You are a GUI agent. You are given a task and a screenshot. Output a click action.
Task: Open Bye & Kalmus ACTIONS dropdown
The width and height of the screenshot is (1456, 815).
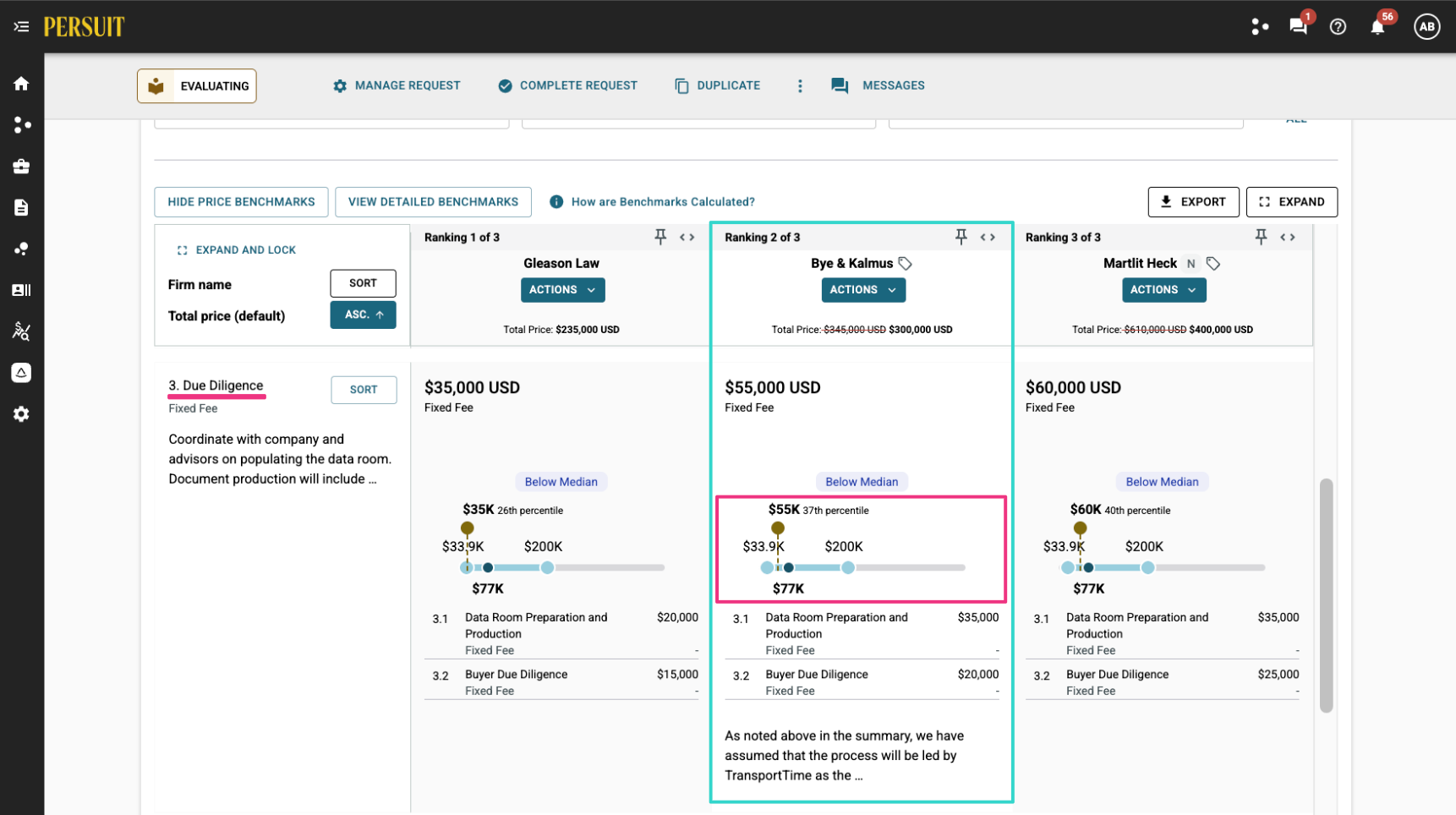tap(863, 290)
